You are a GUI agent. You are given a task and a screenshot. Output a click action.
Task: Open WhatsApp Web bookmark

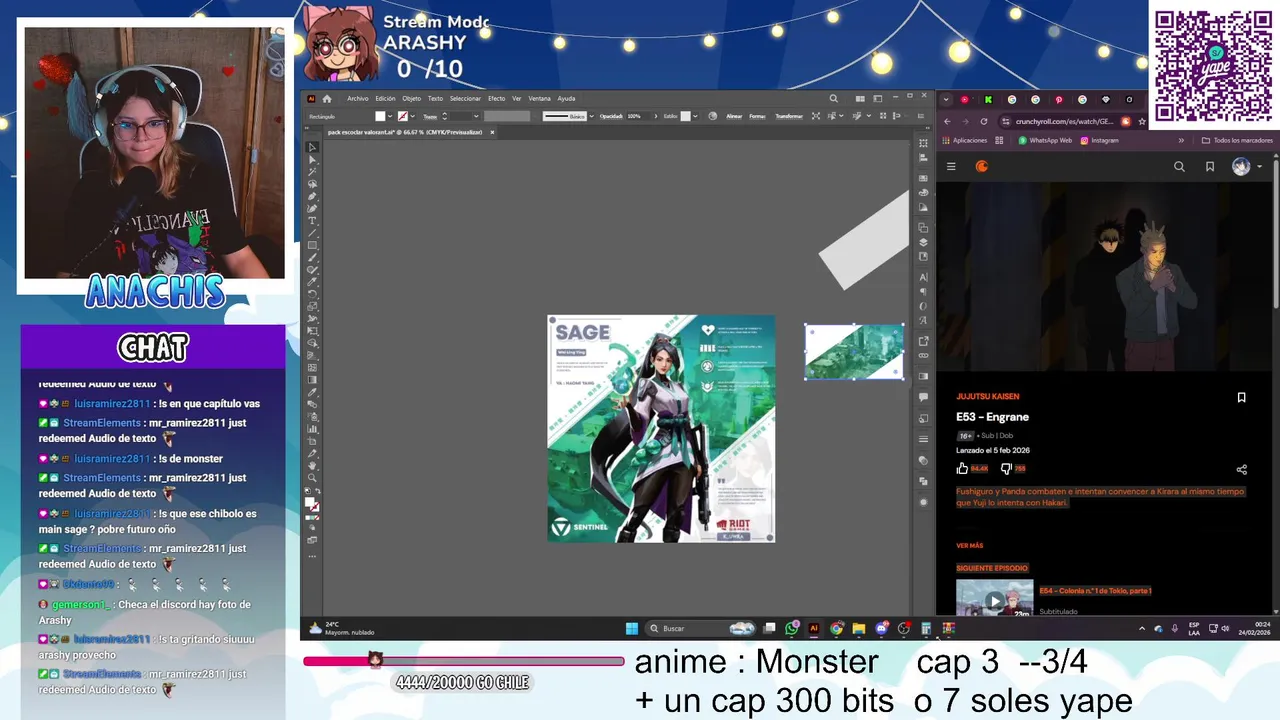coord(1045,140)
